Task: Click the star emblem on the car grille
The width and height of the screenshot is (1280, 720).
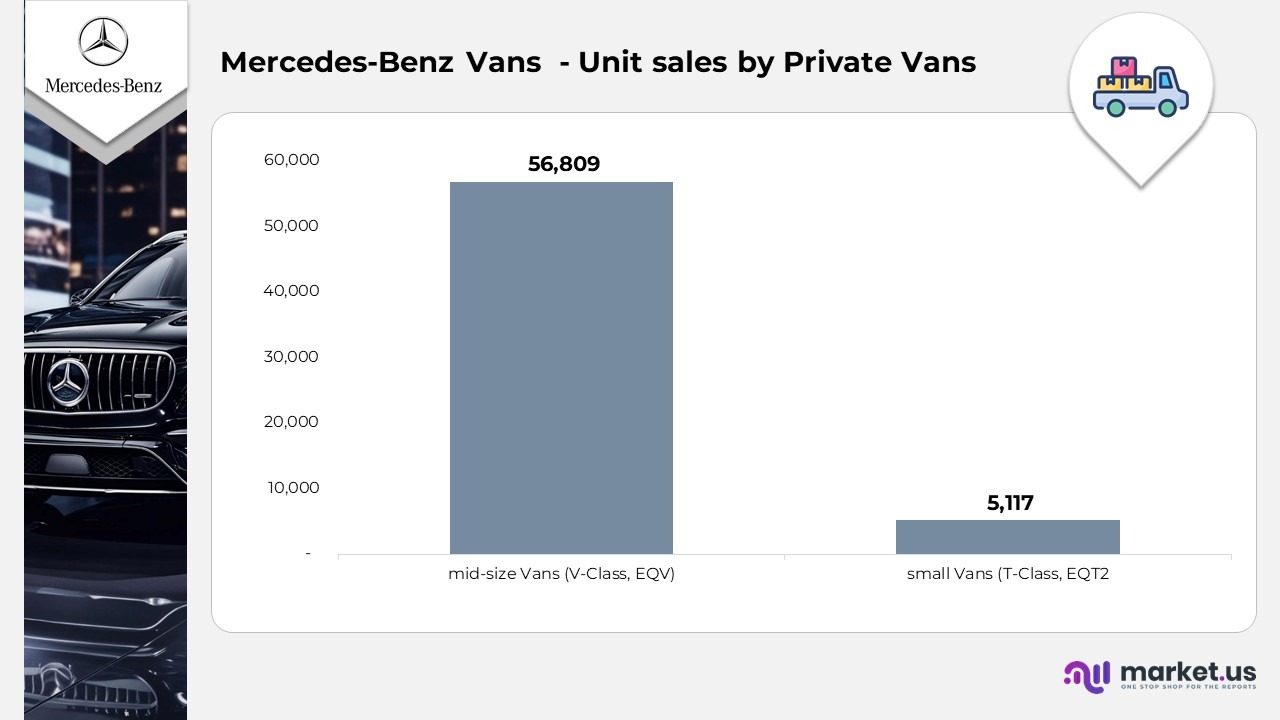Action: (x=68, y=381)
